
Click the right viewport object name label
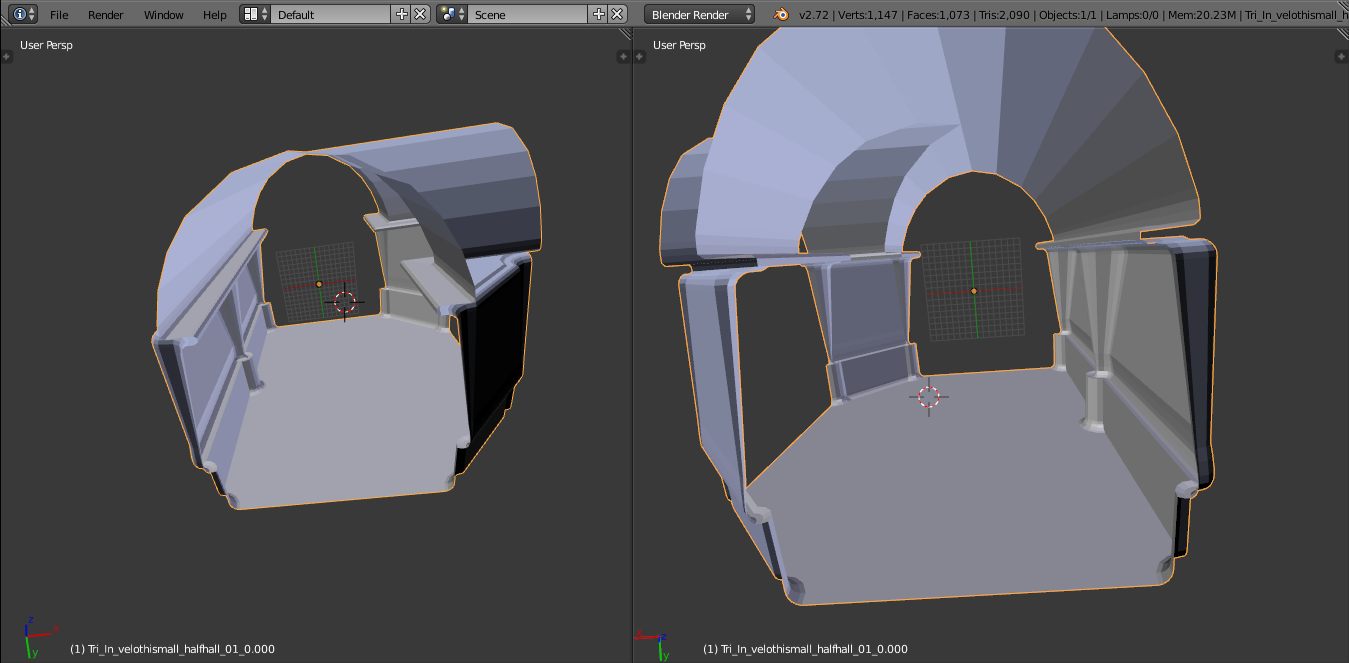(x=805, y=649)
